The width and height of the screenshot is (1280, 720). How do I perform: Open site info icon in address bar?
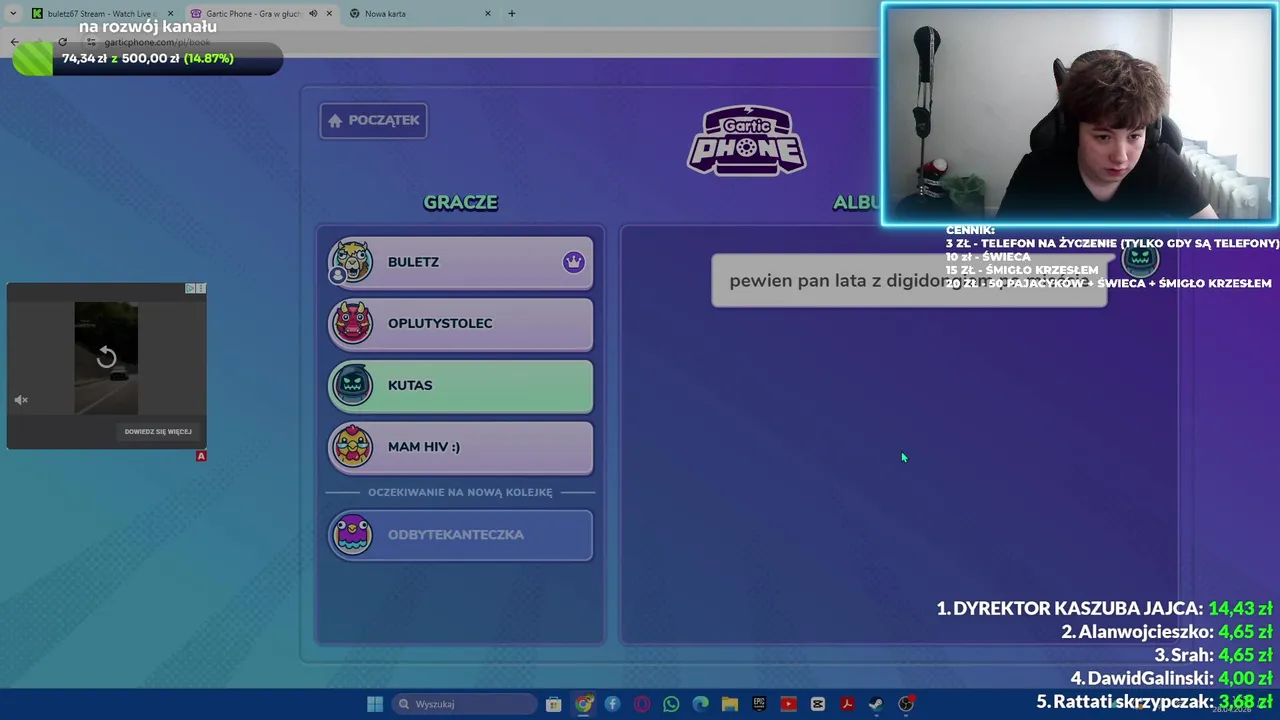click(x=91, y=42)
